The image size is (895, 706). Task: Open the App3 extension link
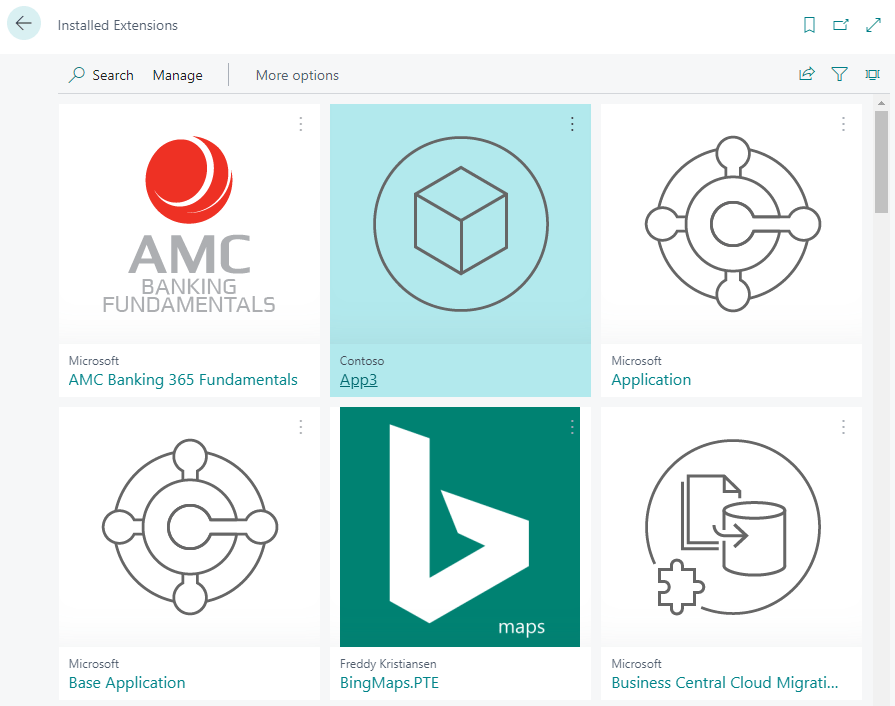[x=358, y=380]
